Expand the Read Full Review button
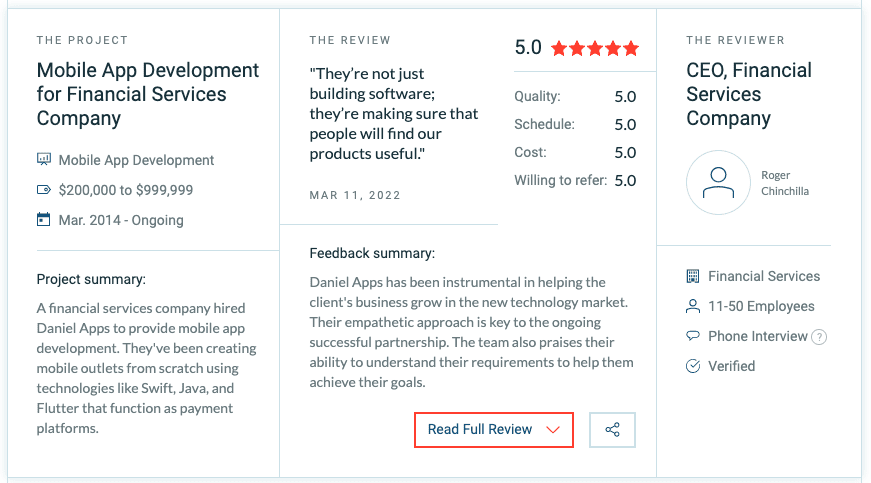 coord(494,430)
